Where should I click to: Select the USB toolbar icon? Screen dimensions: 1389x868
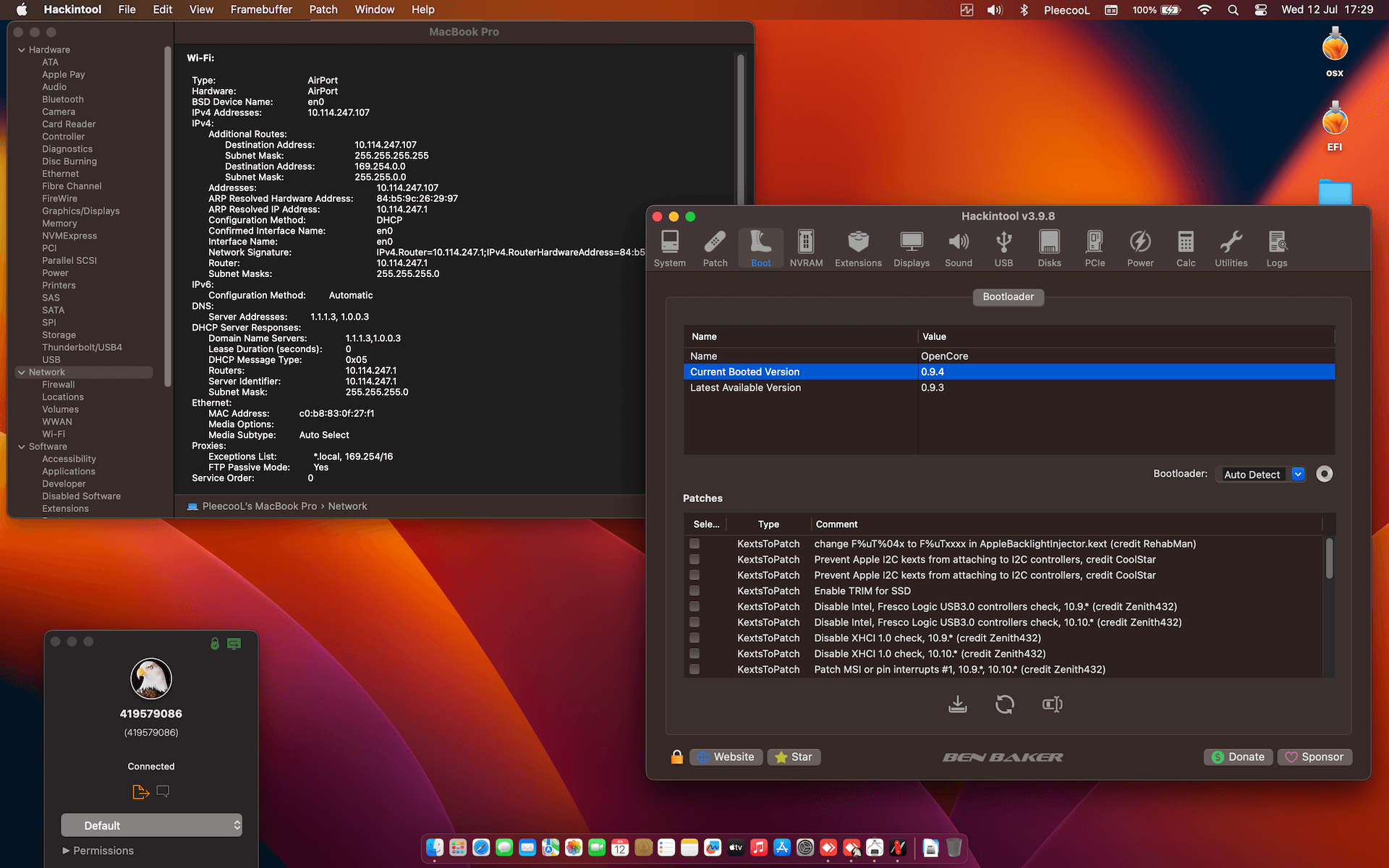1003,248
